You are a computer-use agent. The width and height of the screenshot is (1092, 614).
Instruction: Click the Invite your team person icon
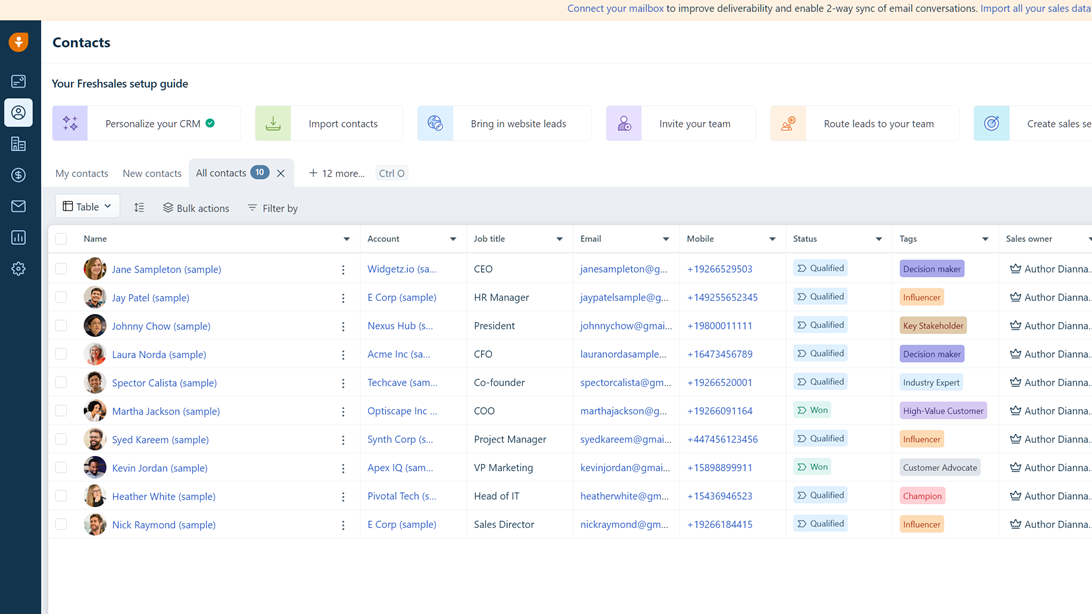tap(624, 123)
